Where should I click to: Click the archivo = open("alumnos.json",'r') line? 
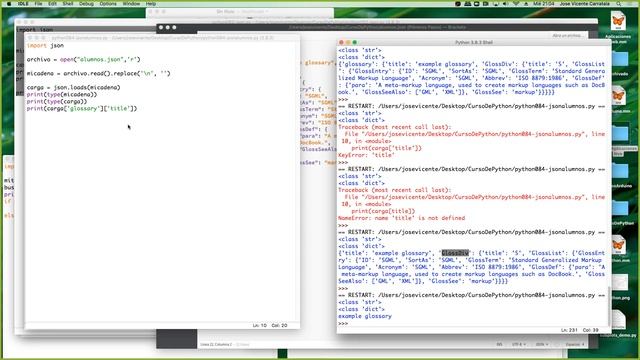[x=84, y=60]
